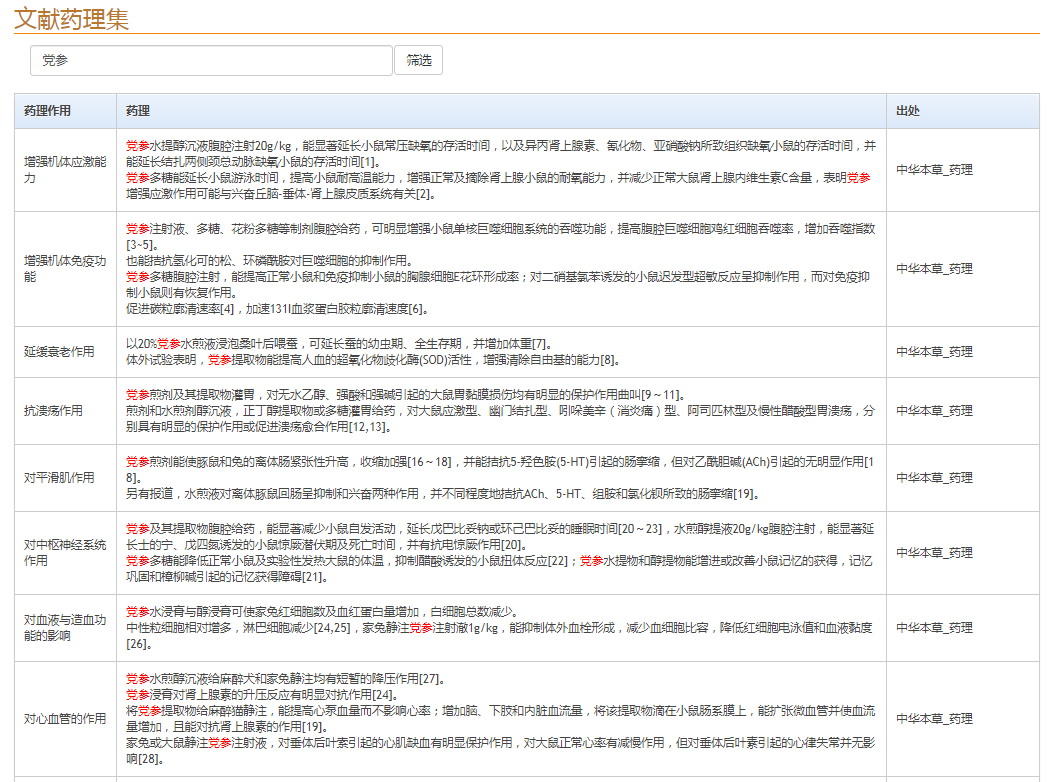
Task: Select the 增强机体应激能力 row label
Action: [x=65, y=170]
